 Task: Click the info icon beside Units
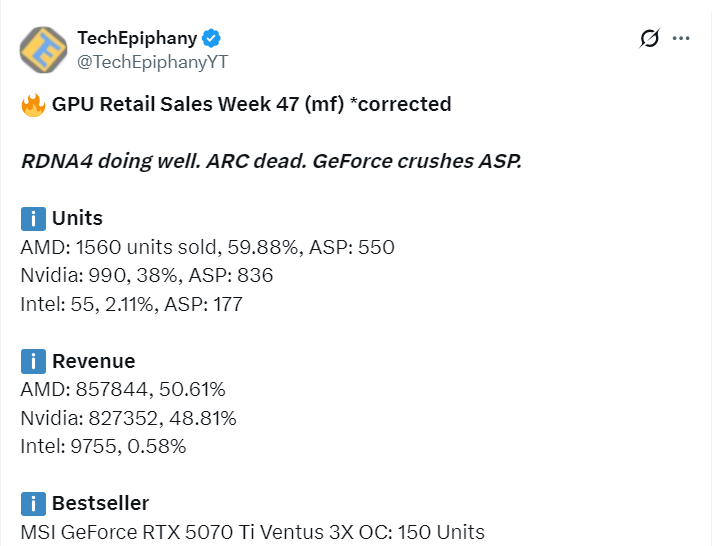(33, 218)
